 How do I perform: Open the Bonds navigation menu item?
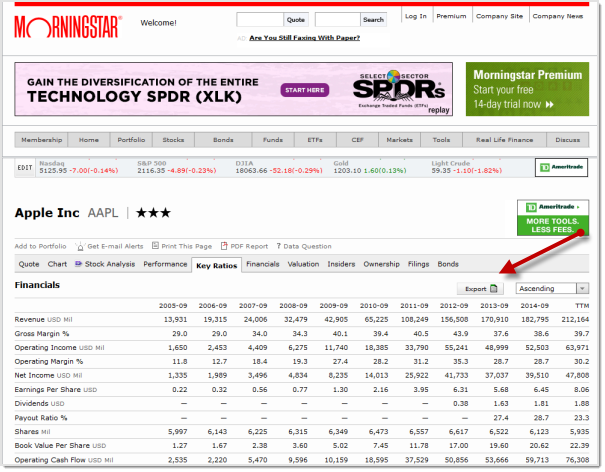(223, 140)
